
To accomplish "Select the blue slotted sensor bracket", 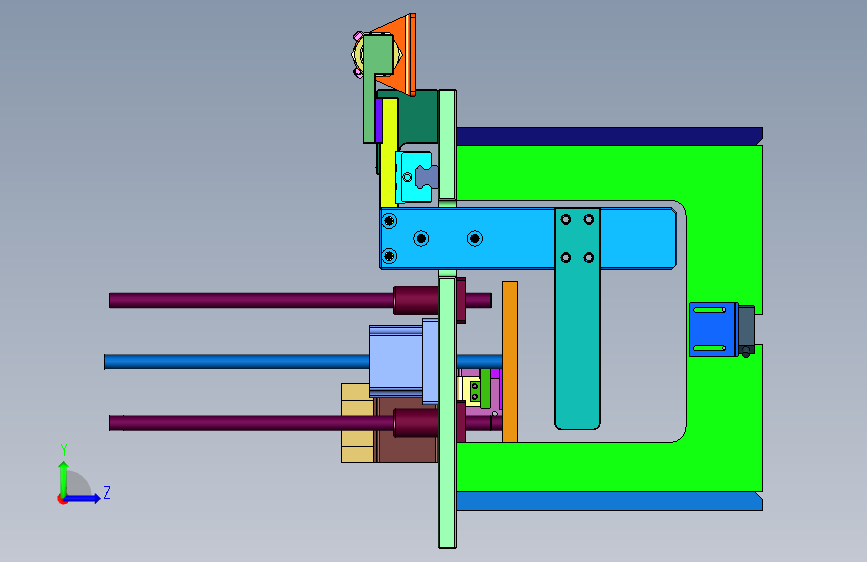I will click(713, 329).
